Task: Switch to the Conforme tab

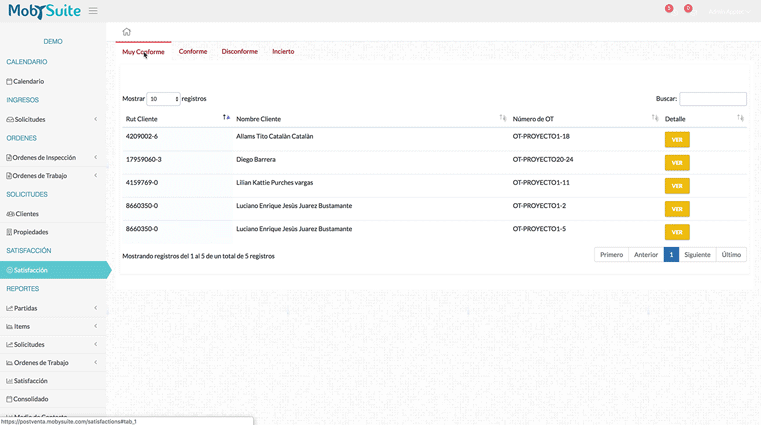Action: [x=193, y=51]
